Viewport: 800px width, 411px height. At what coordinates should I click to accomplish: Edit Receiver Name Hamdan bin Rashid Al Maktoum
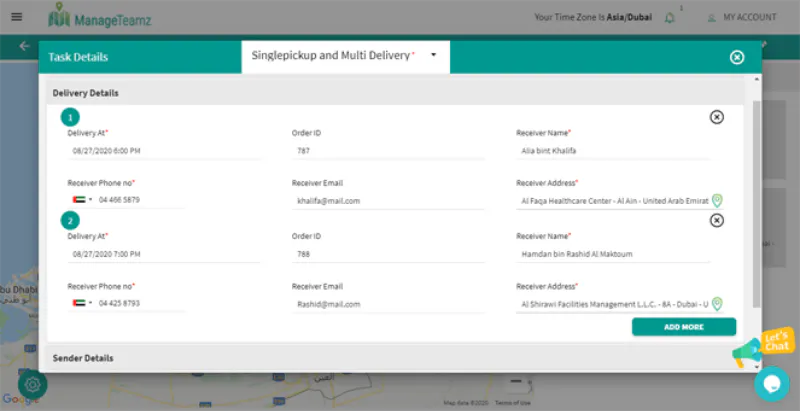613,254
